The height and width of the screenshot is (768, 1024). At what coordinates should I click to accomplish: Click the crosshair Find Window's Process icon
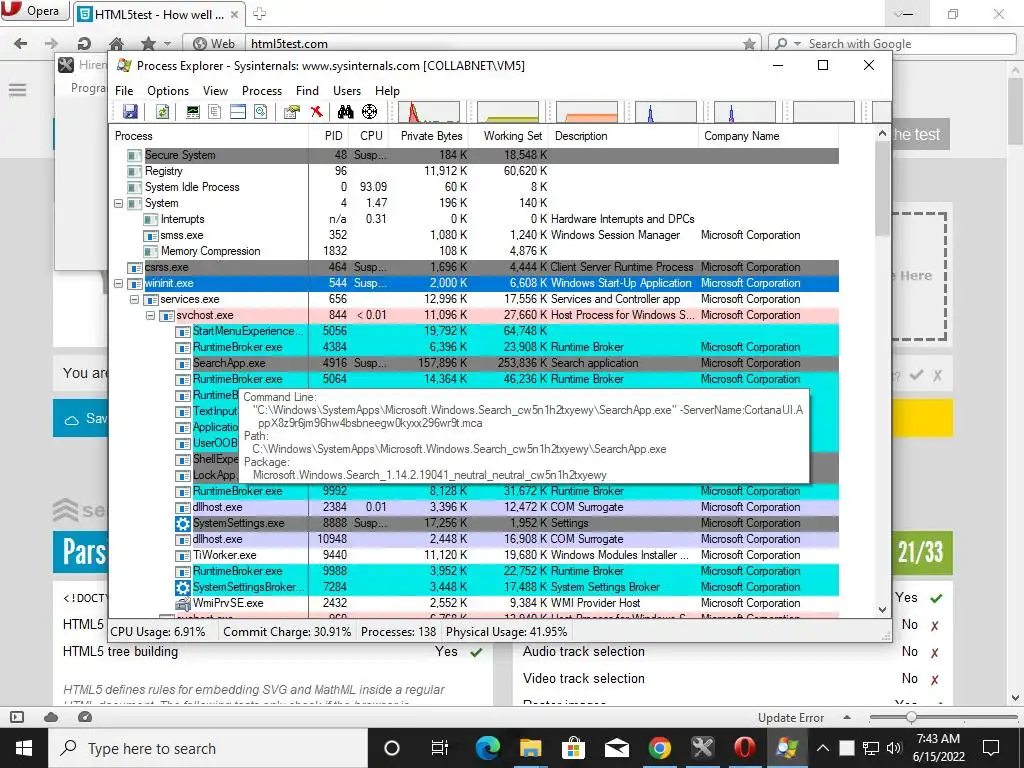(x=370, y=112)
